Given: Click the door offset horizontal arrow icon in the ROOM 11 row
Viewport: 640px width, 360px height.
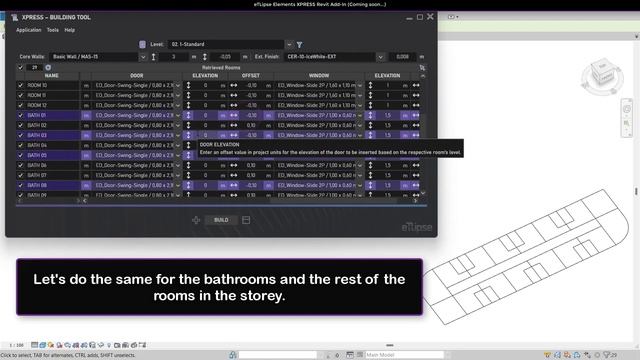Looking at the screenshot, I should click(x=233, y=95).
